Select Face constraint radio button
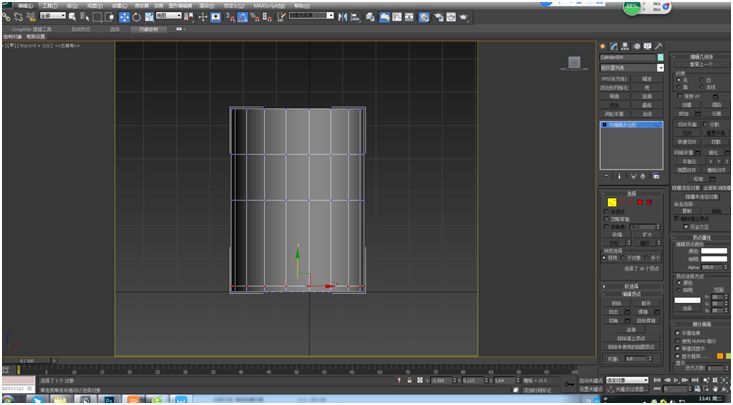The image size is (733, 405). click(679, 87)
